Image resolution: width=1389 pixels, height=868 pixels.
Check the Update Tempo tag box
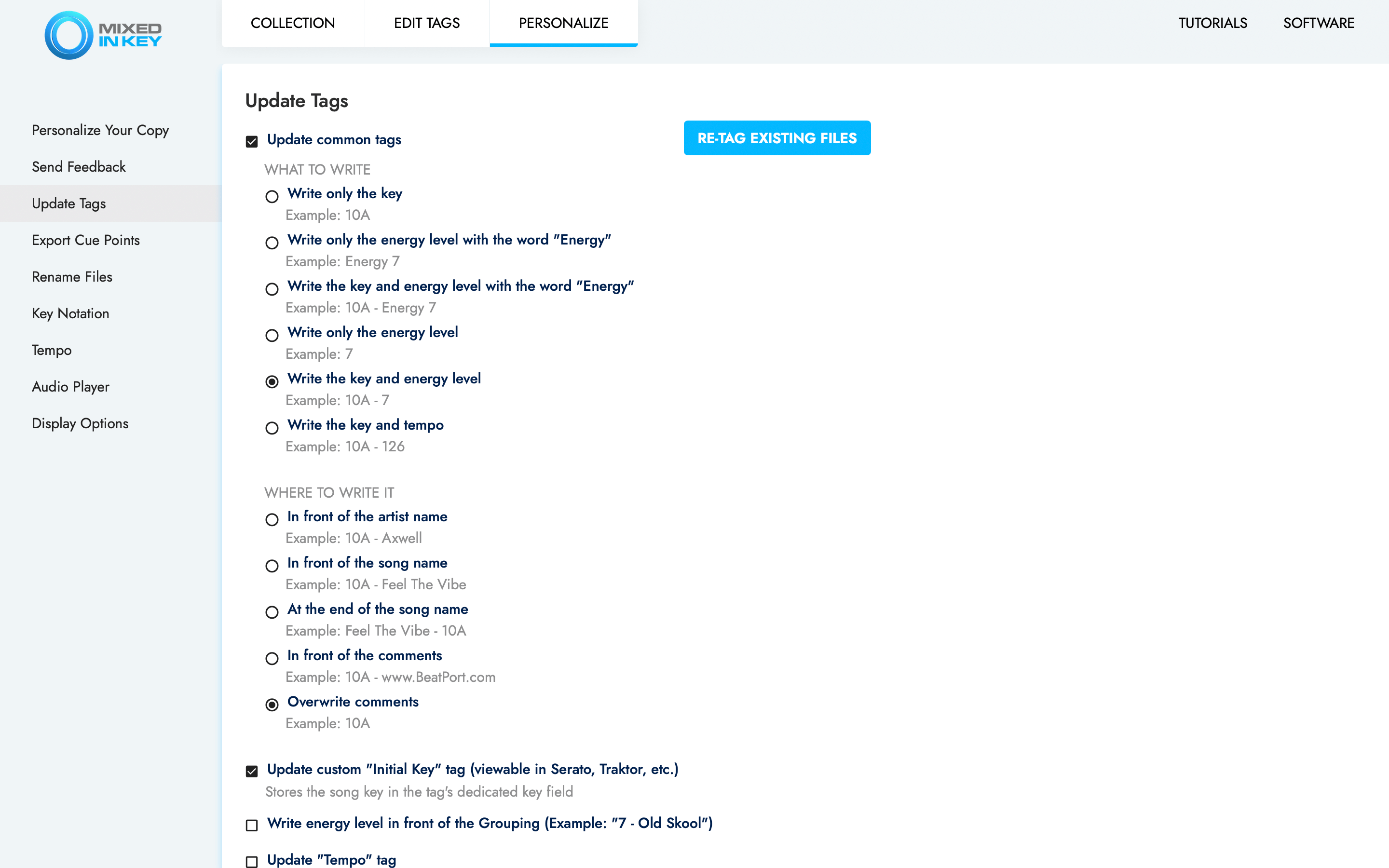pos(251,861)
